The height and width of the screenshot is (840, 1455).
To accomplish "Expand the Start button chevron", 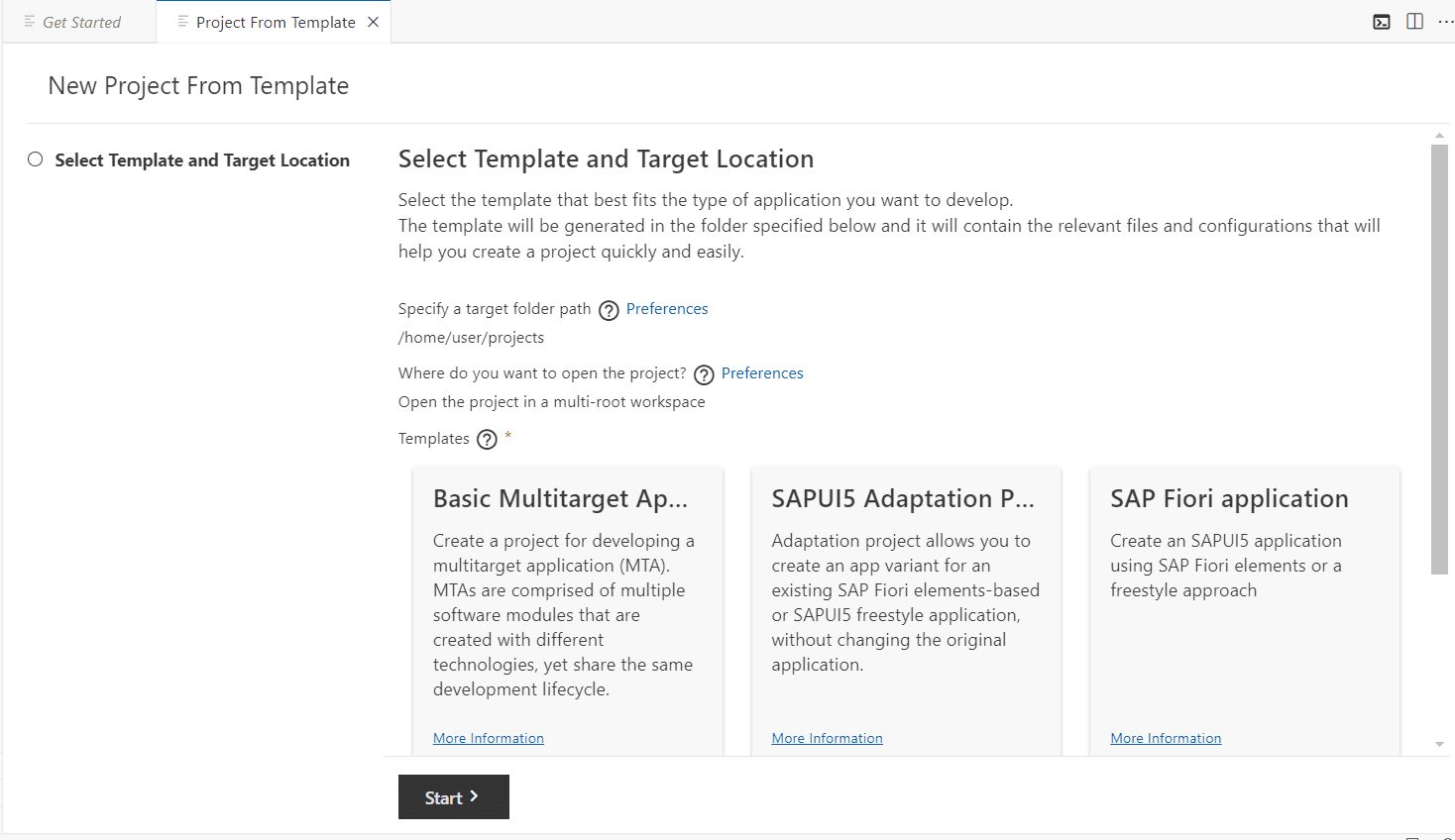I will tap(476, 796).
